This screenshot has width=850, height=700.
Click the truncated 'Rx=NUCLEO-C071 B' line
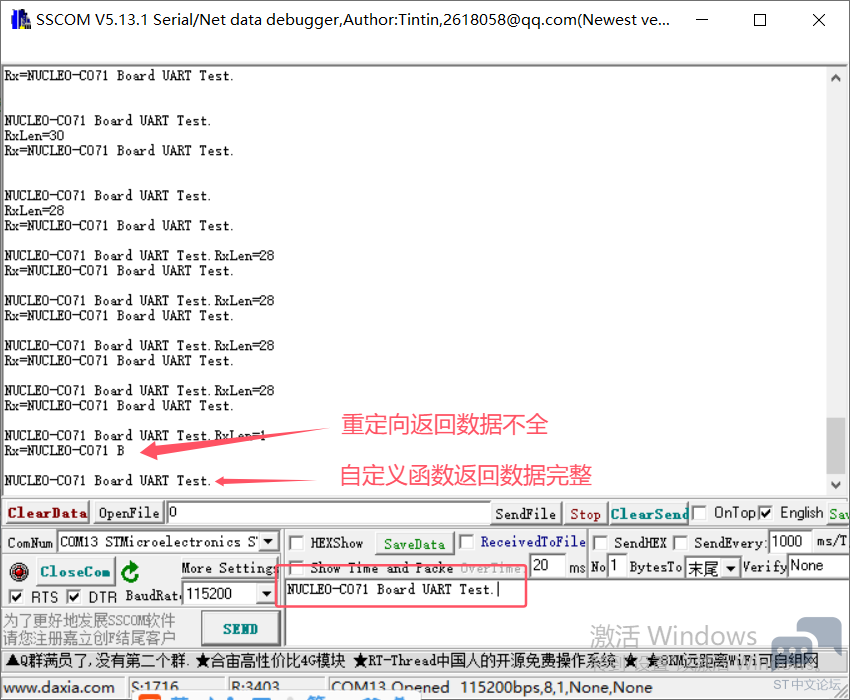(x=65, y=451)
